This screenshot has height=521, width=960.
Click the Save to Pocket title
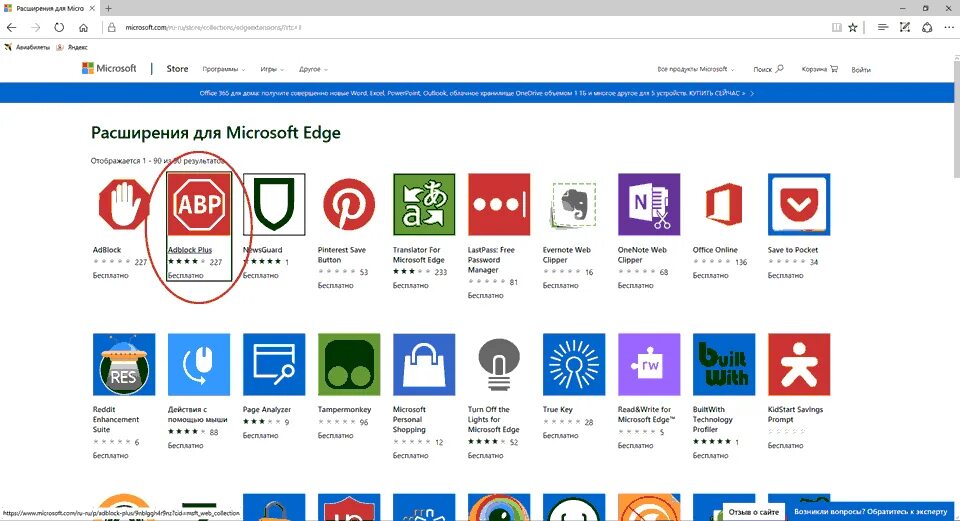tap(792, 250)
